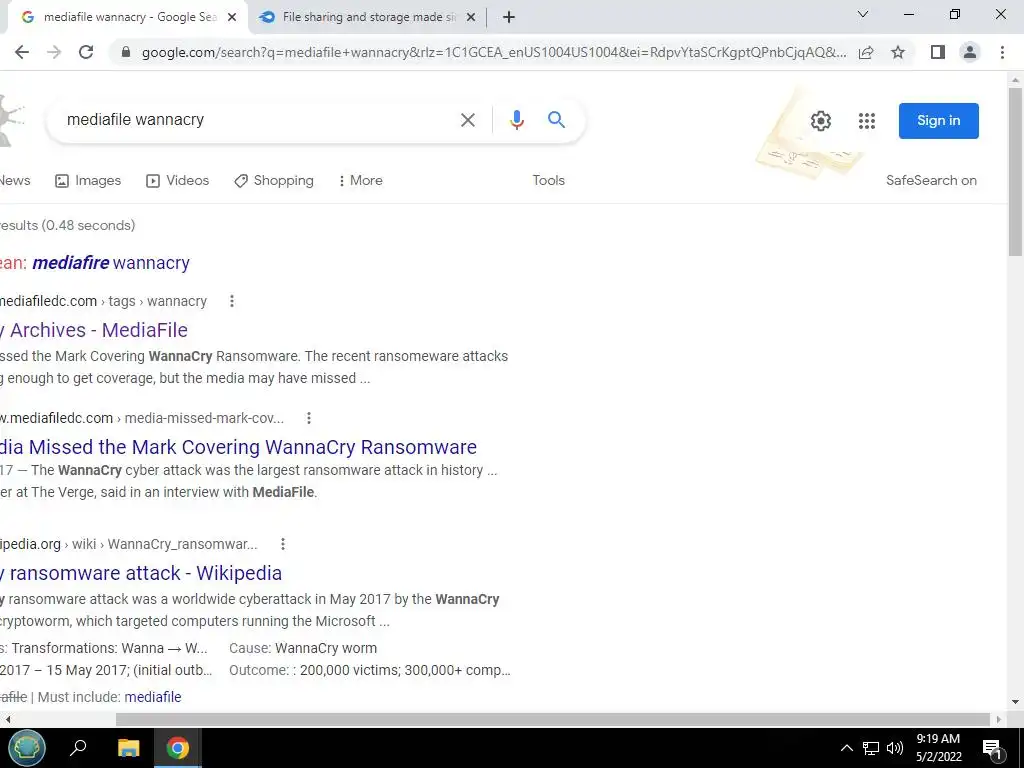Toggle the Chrome side panel
The height and width of the screenshot is (768, 1024).
coord(938,52)
